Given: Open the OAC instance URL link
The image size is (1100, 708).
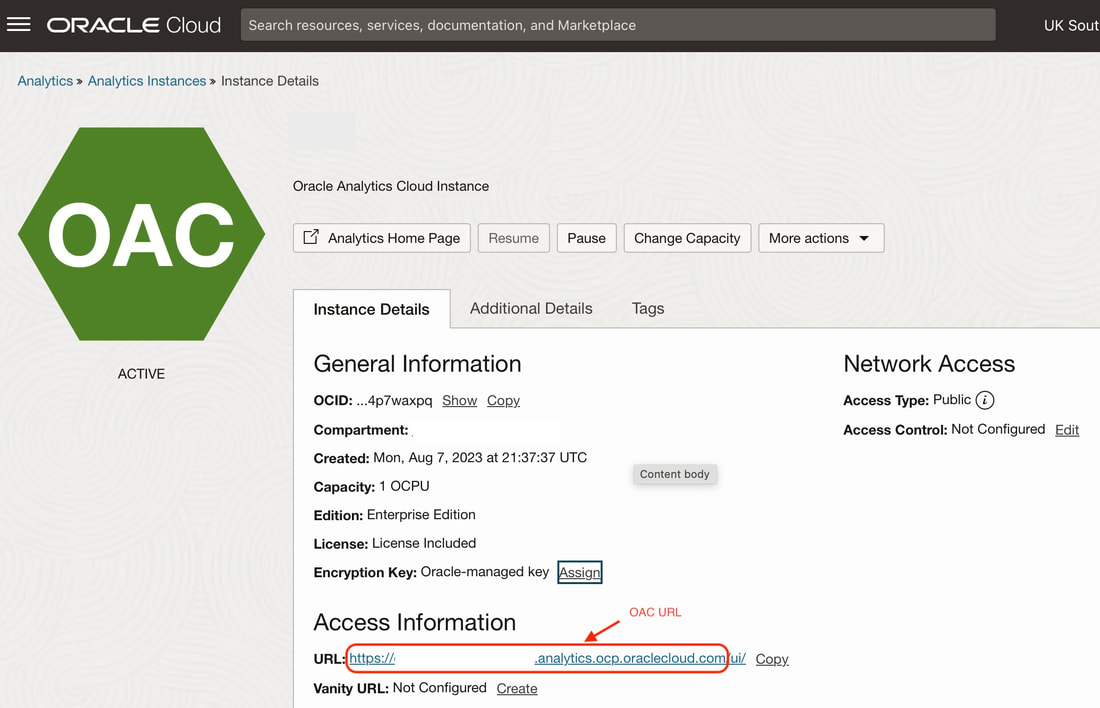Looking at the screenshot, I should [x=547, y=658].
